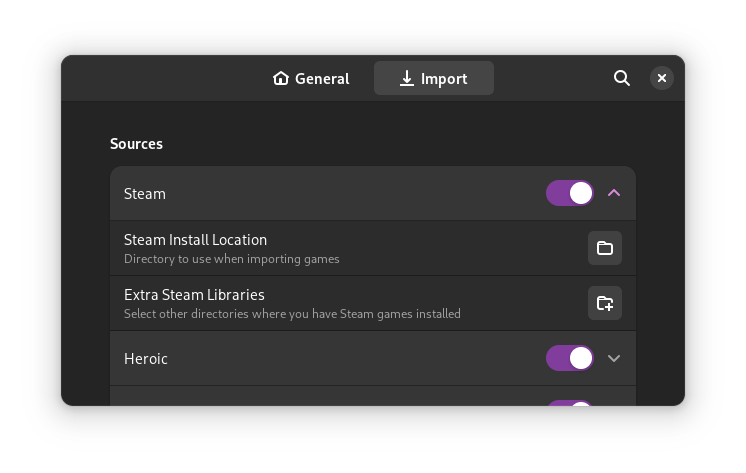Screen dimensions: 746x473
Task: Click the house icon beside General
Action: click(281, 78)
